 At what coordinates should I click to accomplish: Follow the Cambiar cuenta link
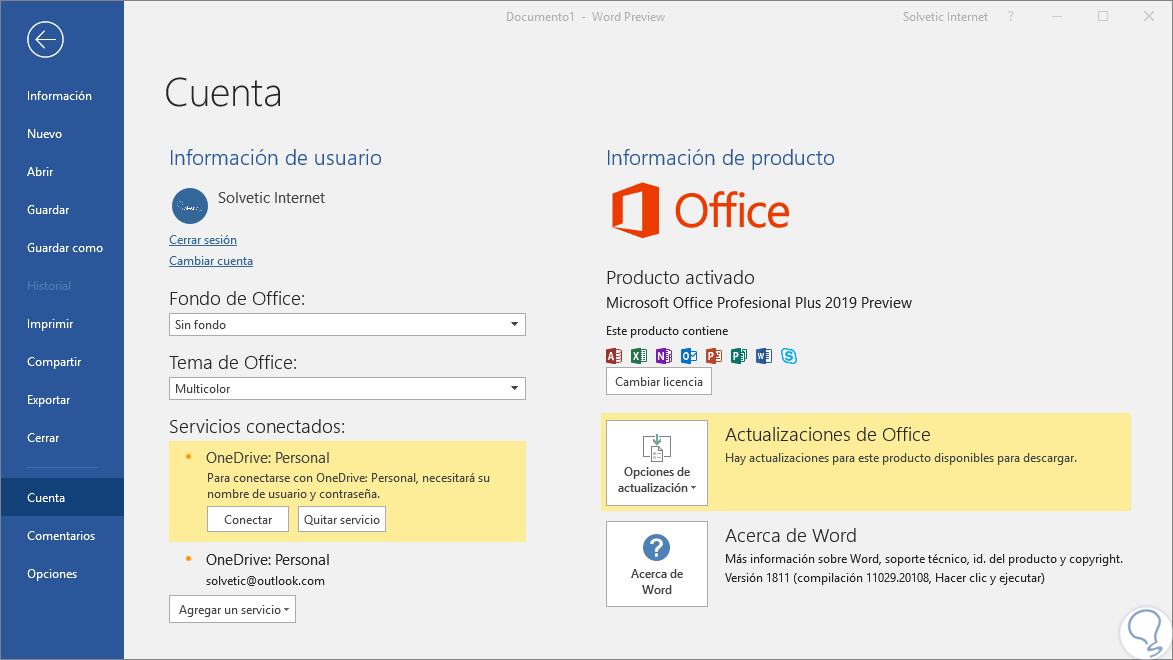pyautogui.click(x=211, y=261)
